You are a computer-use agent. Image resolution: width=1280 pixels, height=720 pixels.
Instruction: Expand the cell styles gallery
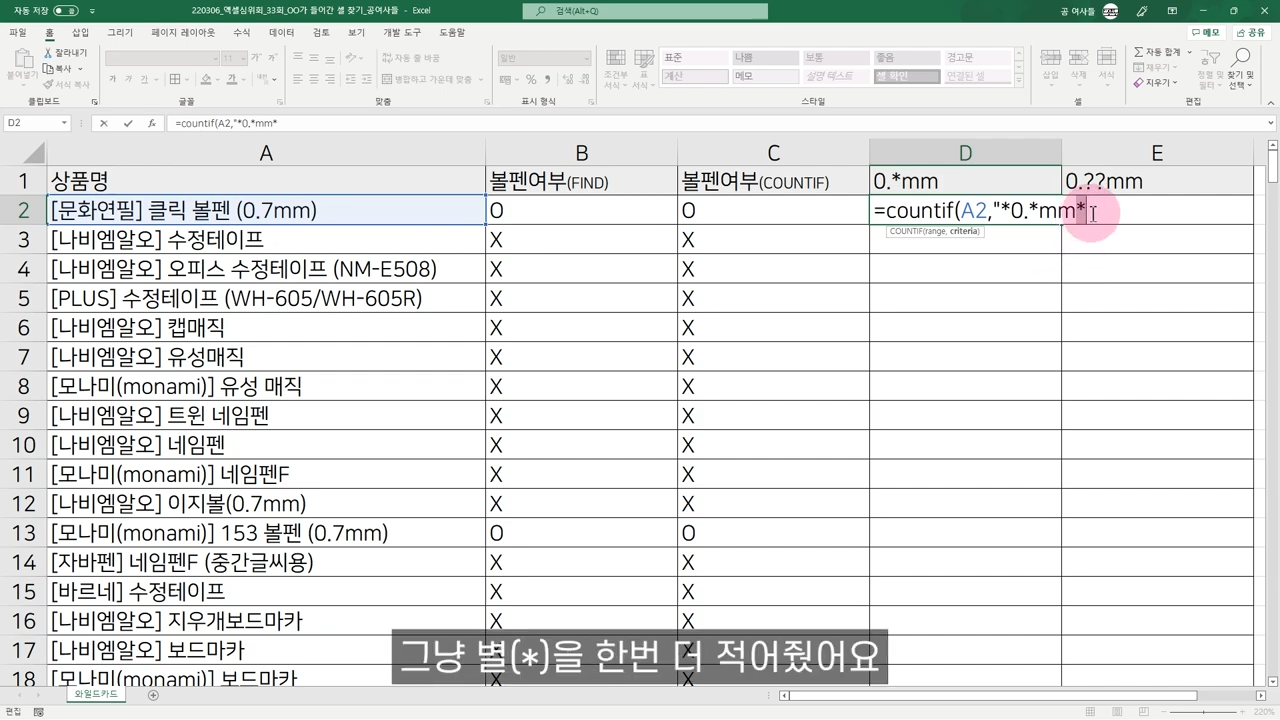pos(1021,80)
